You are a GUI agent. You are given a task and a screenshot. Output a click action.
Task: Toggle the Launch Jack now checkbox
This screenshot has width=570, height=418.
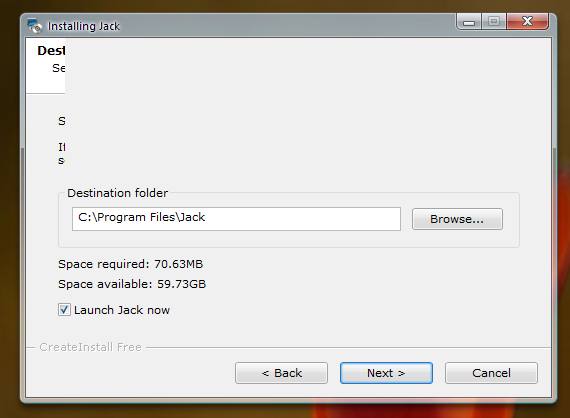[x=64, y=310]
